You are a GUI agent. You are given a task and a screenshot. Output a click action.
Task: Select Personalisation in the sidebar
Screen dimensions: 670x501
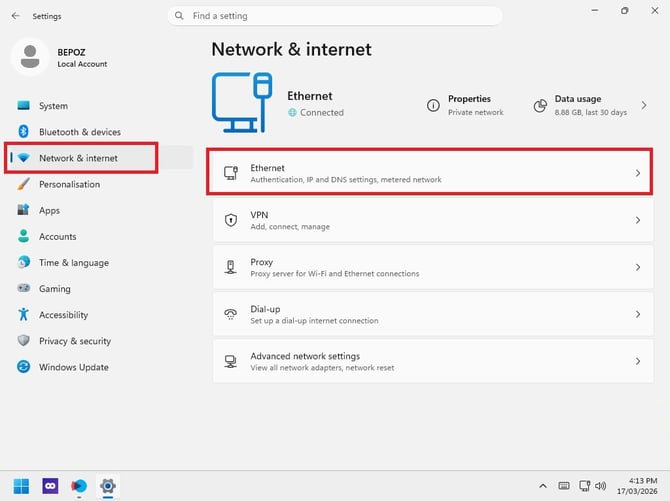pos(69,184)
